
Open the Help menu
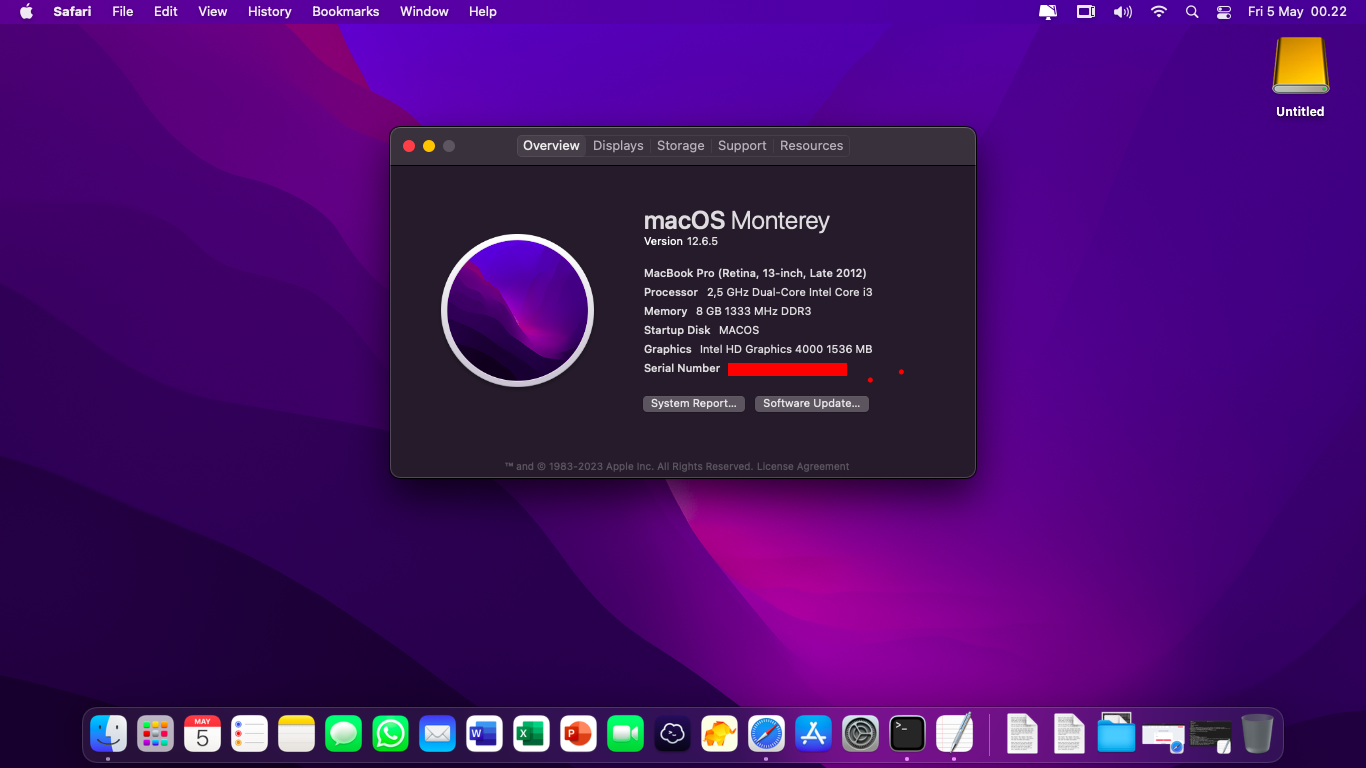pos(483,12)
